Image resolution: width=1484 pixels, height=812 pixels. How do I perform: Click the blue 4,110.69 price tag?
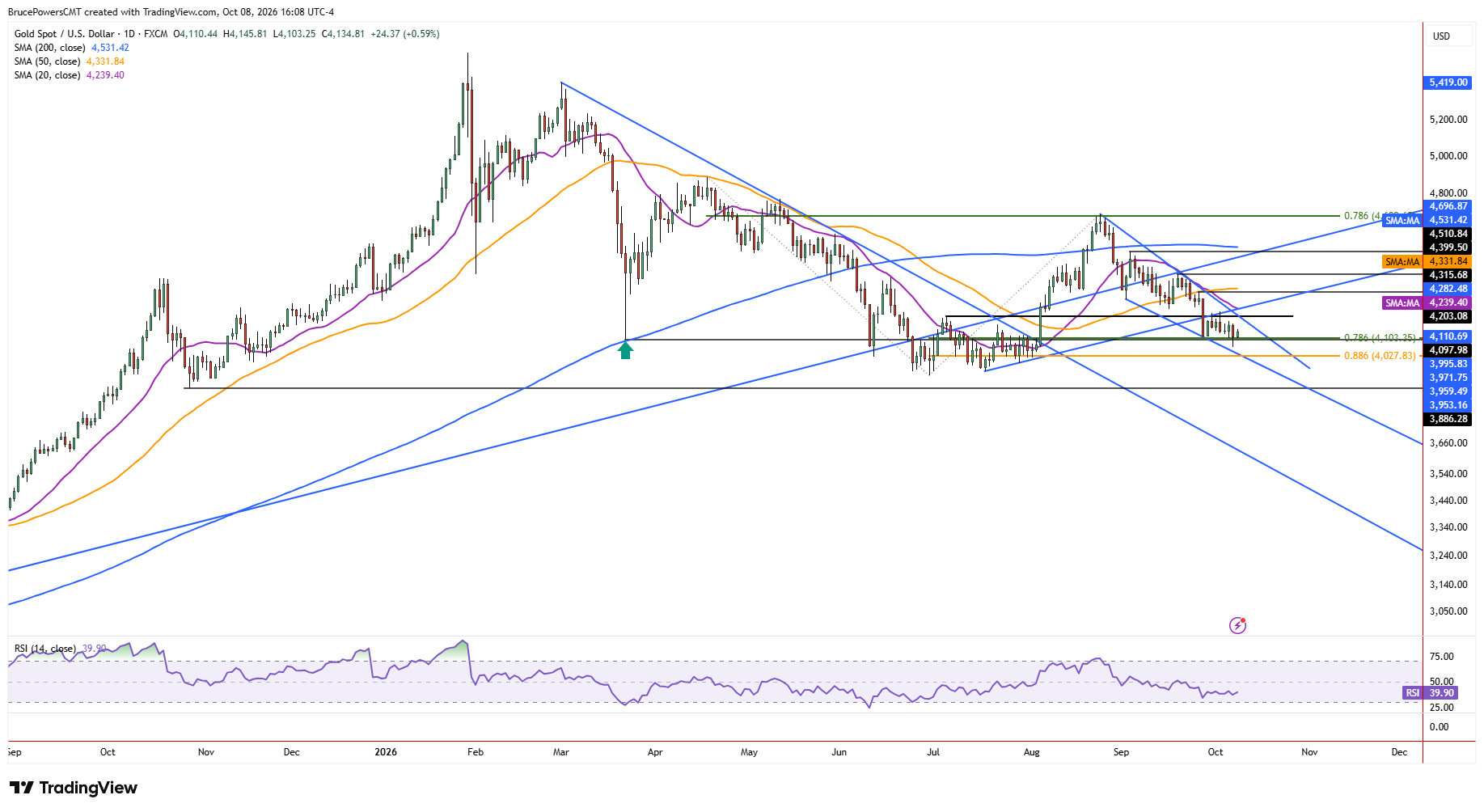pos(1447,336)
